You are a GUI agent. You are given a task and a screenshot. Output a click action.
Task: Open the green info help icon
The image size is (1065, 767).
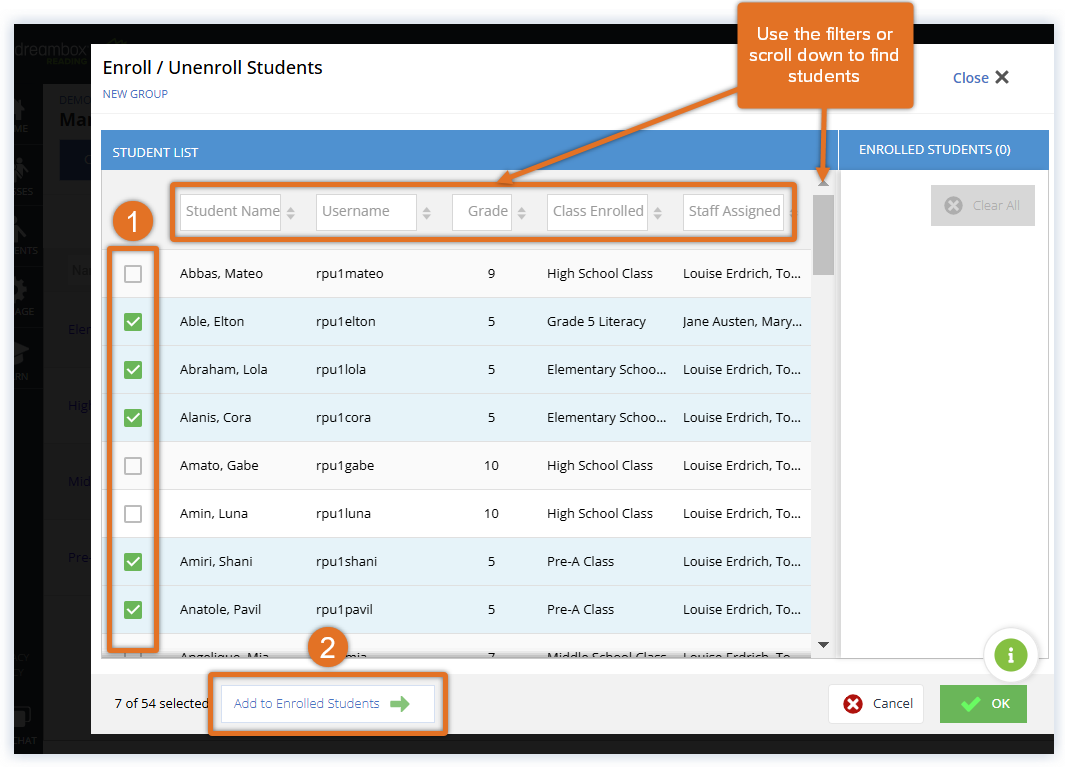coord(1011,656)
